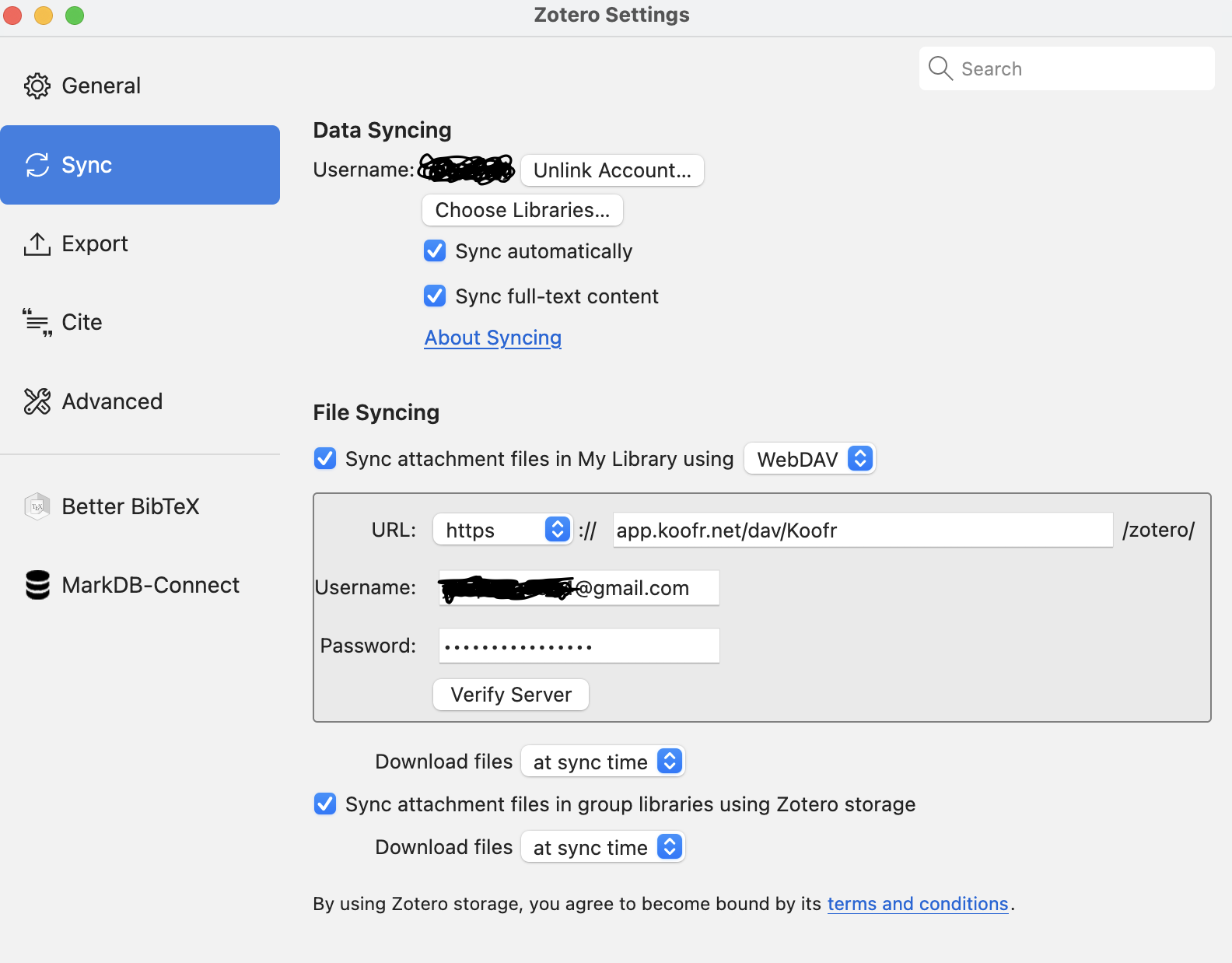Click the General gear icon
The image size is (1232, 963).
(x=37, y=86)
